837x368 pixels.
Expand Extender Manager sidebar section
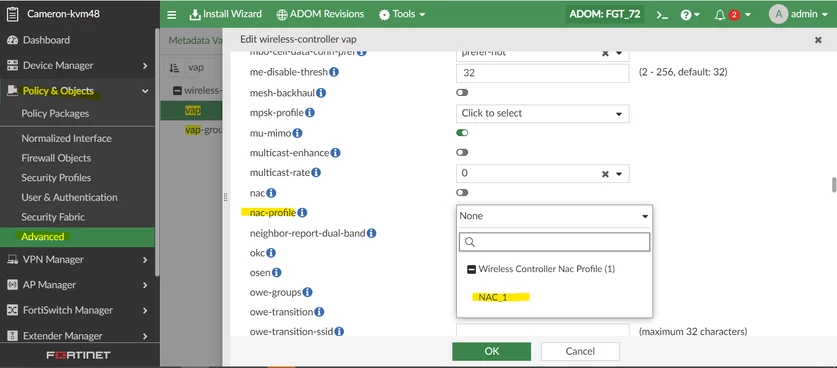[x=145, y=336]
